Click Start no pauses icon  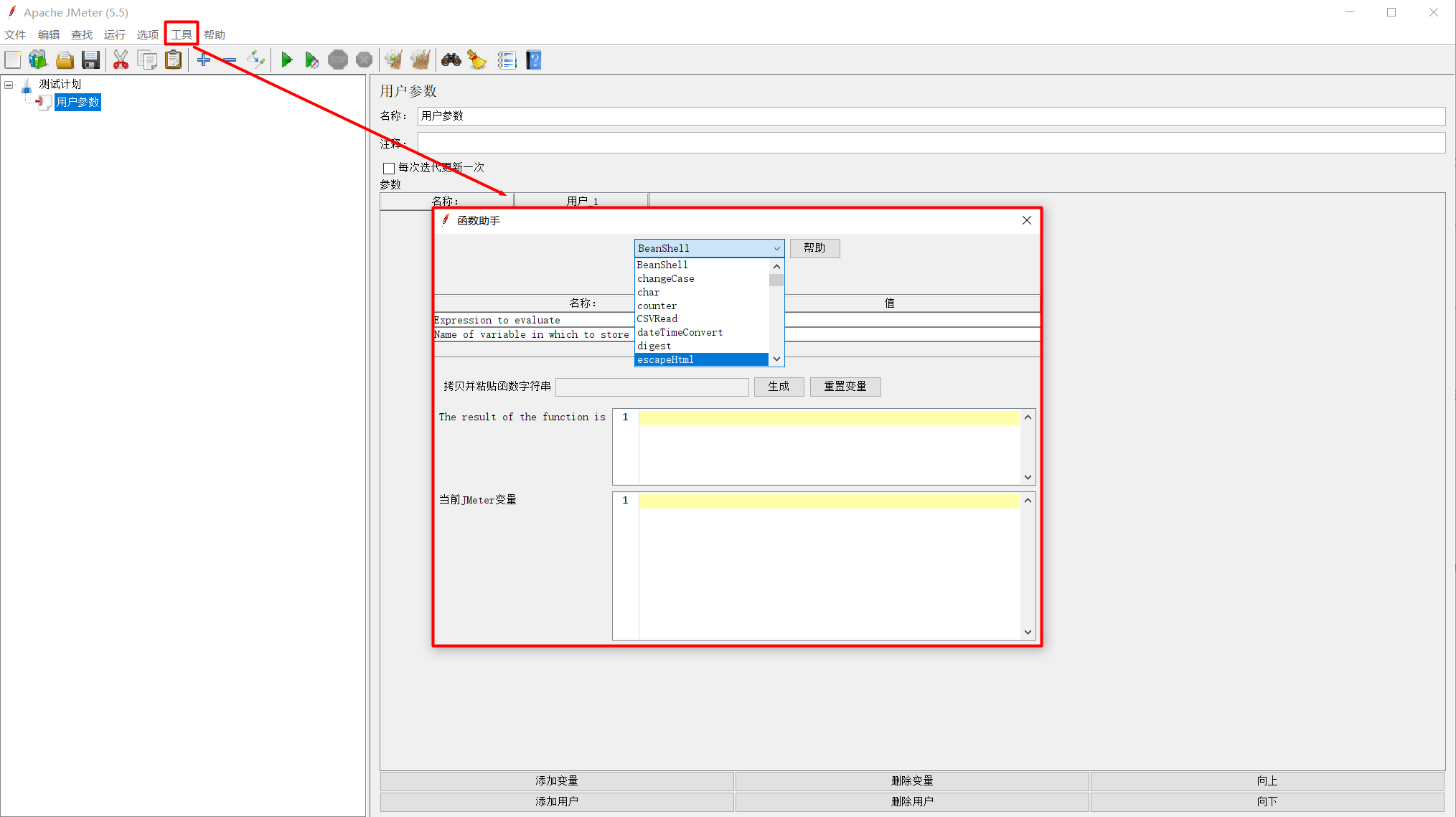coord(311,60)
